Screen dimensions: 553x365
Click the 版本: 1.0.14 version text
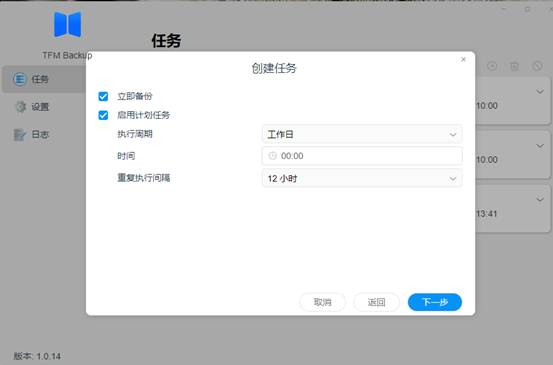[37, 356]
